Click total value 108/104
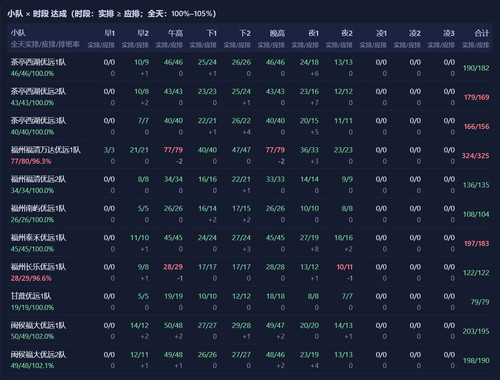 (476, 214)
